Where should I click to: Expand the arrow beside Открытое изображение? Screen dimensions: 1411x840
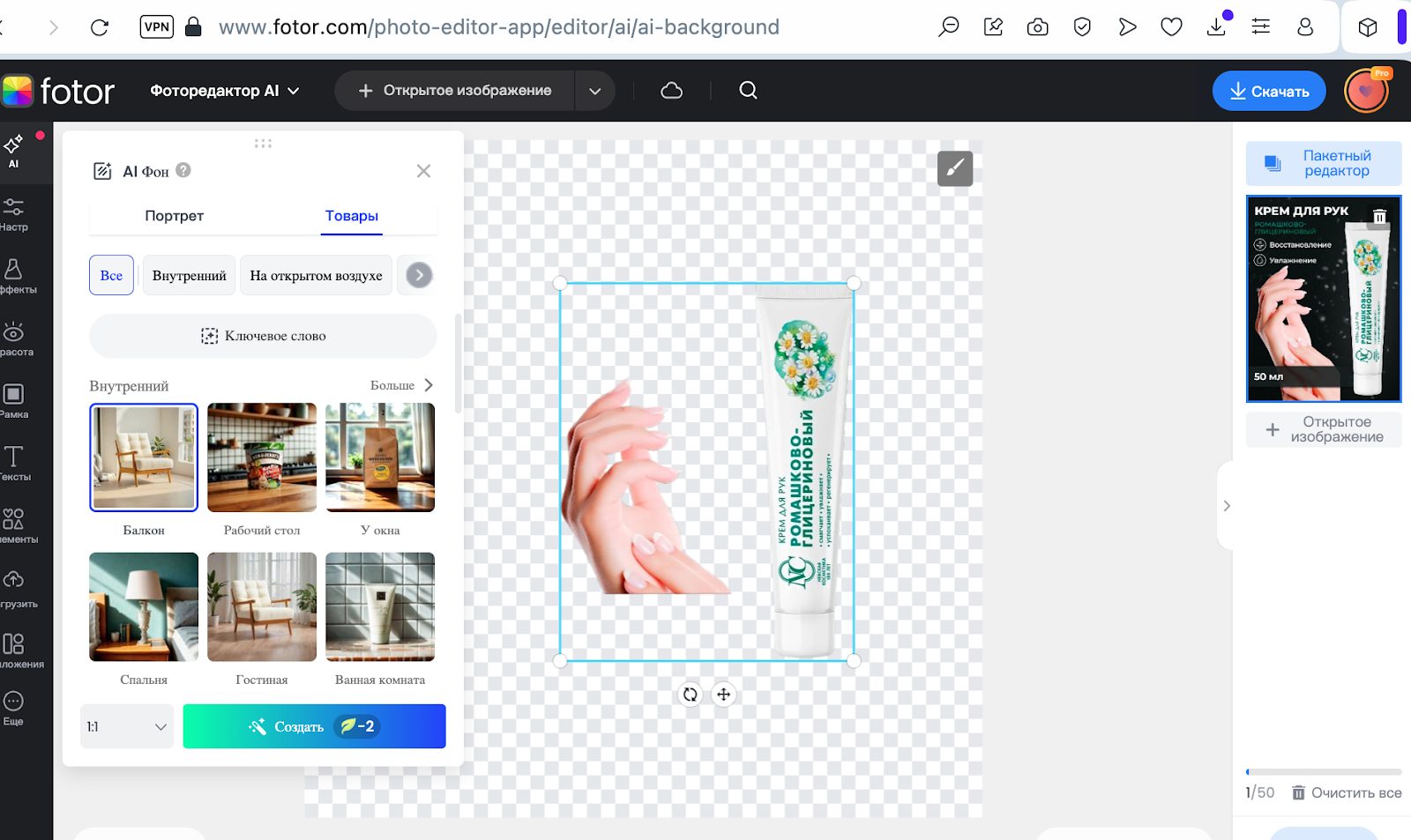(x=594, y=91)
